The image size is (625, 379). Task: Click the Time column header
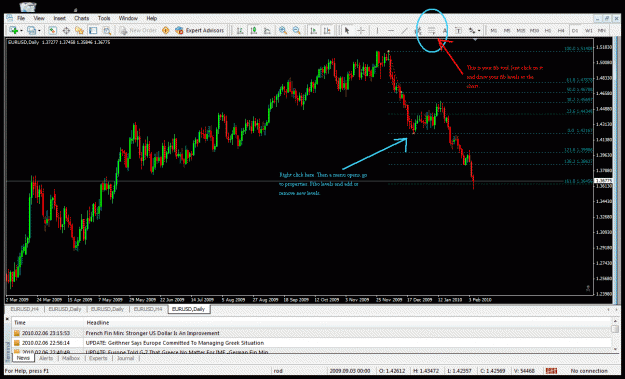tap(48, 323)
